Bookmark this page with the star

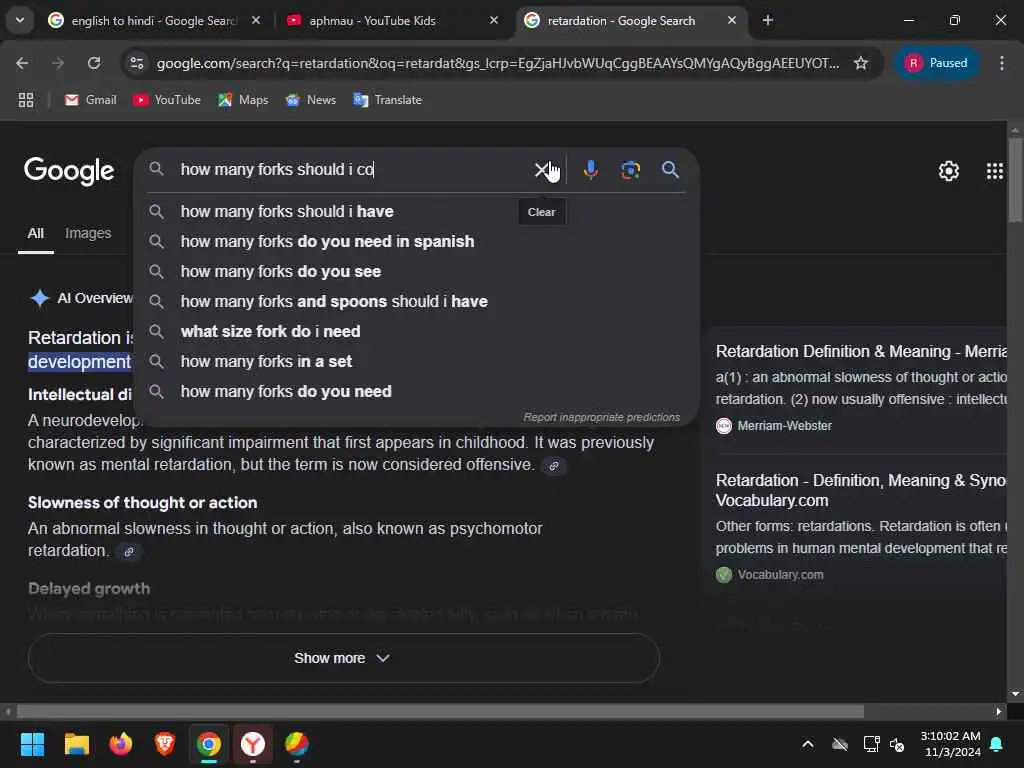point(861,63)
